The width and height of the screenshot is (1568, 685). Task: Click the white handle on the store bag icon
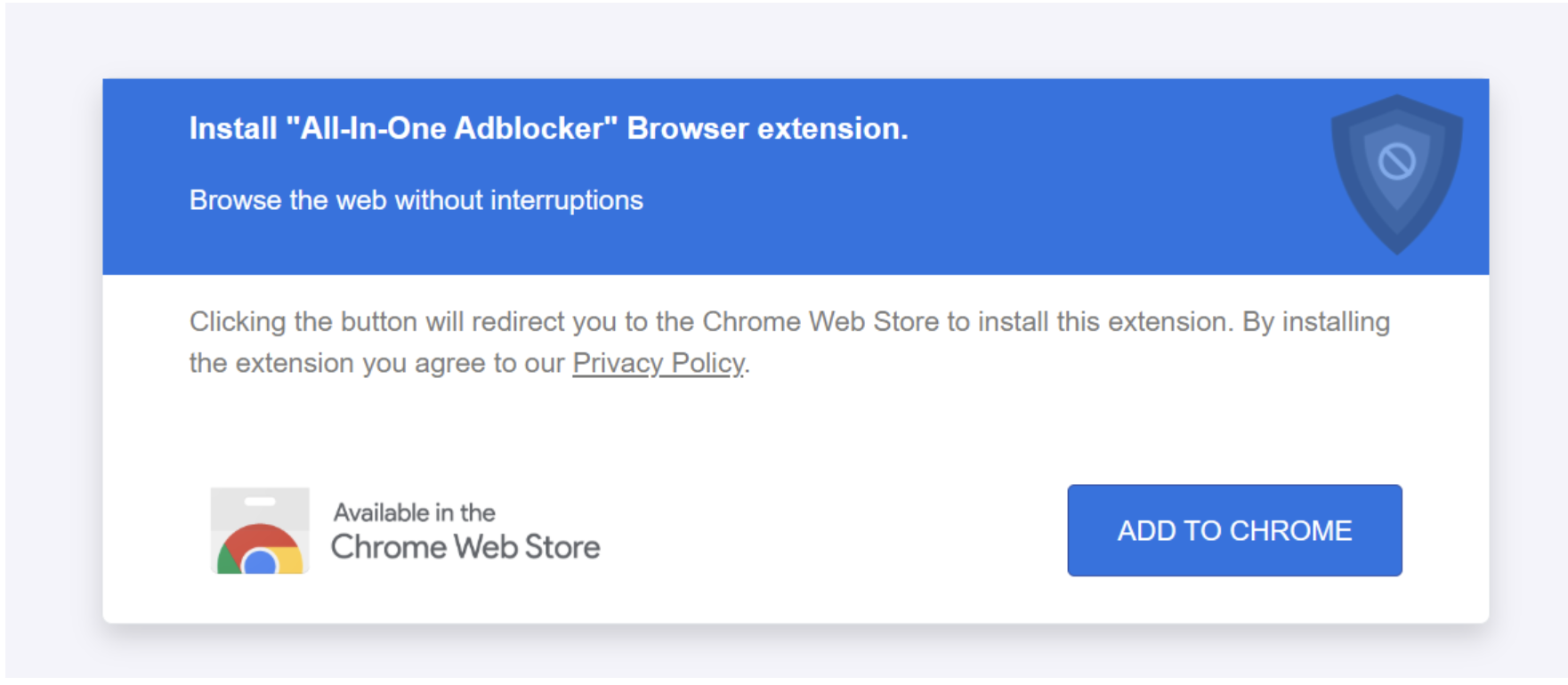tap(260, 501)
